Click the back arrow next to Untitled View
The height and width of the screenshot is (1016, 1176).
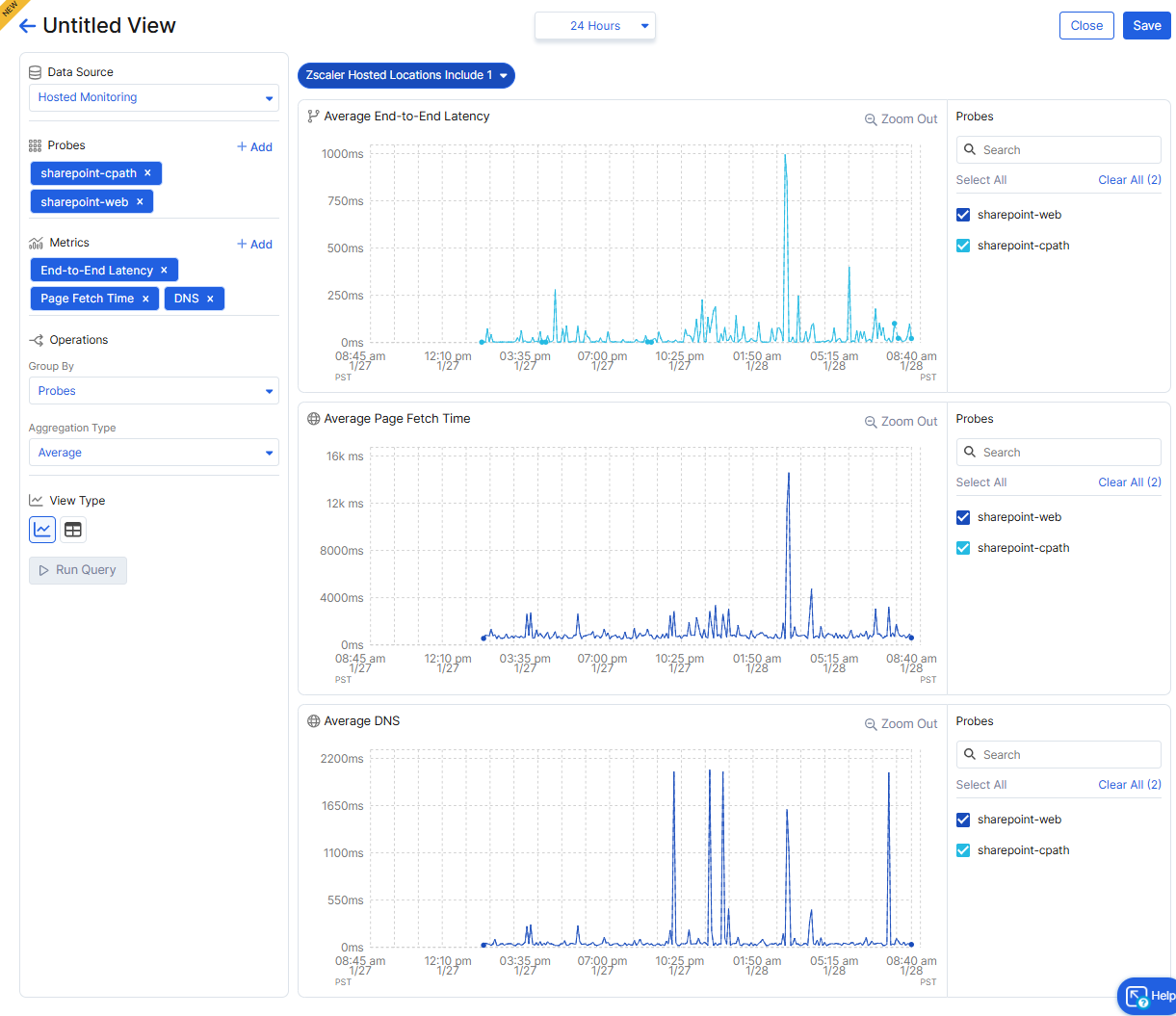(27, 26)
